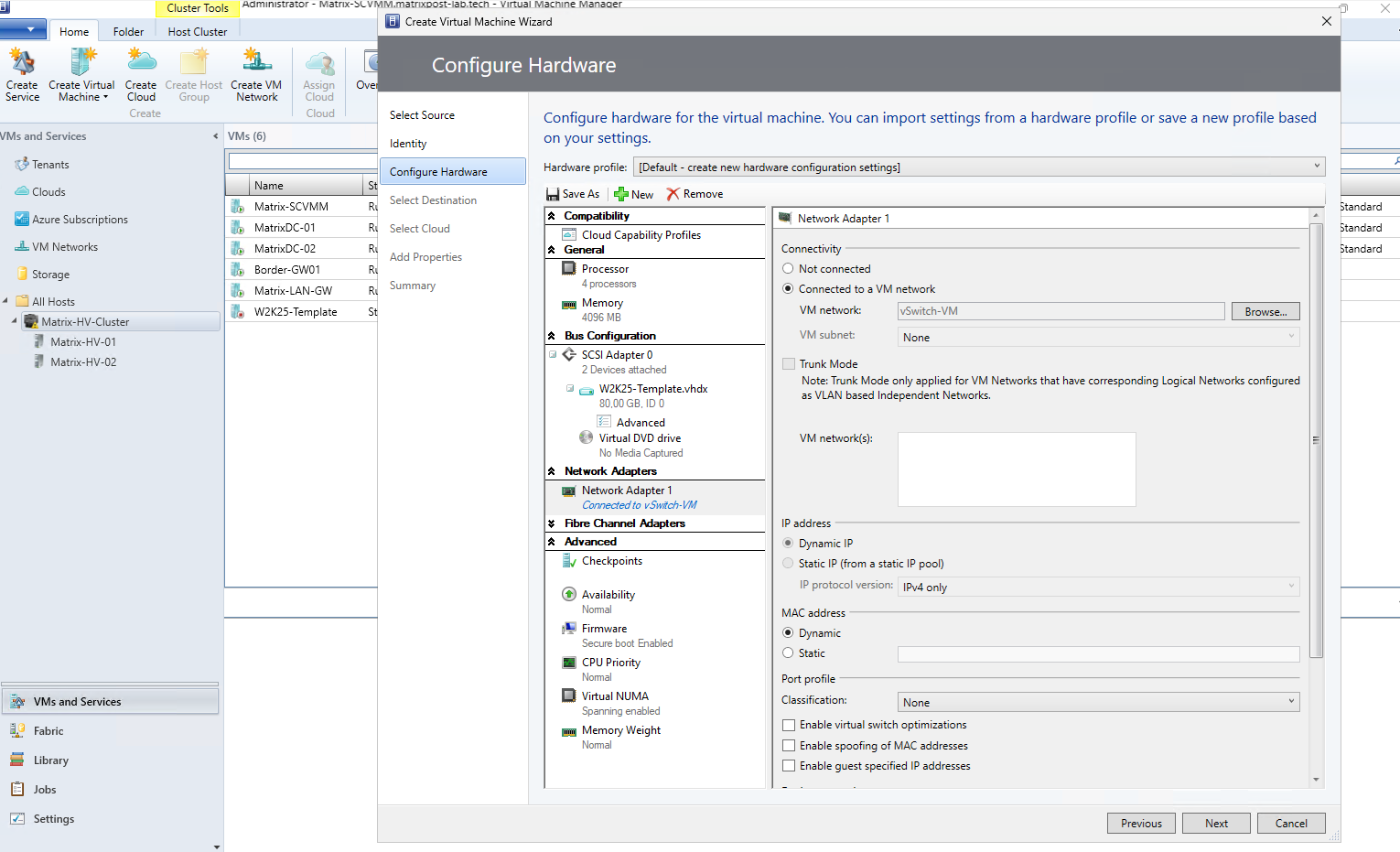Select the Virtual DVD drive icon
This screenshot has width=1400, height=852.
click(x=587, y=438)
